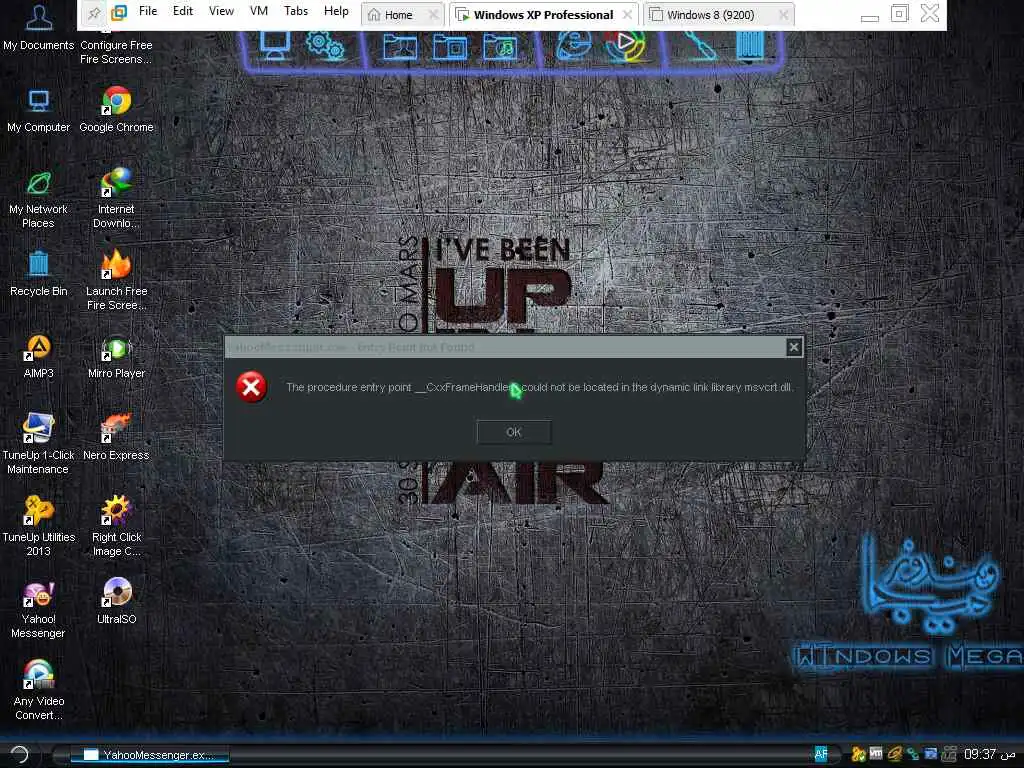Open Internet Download Manager shortcut
The image size is (1024, 768).
tap(116, 198)
